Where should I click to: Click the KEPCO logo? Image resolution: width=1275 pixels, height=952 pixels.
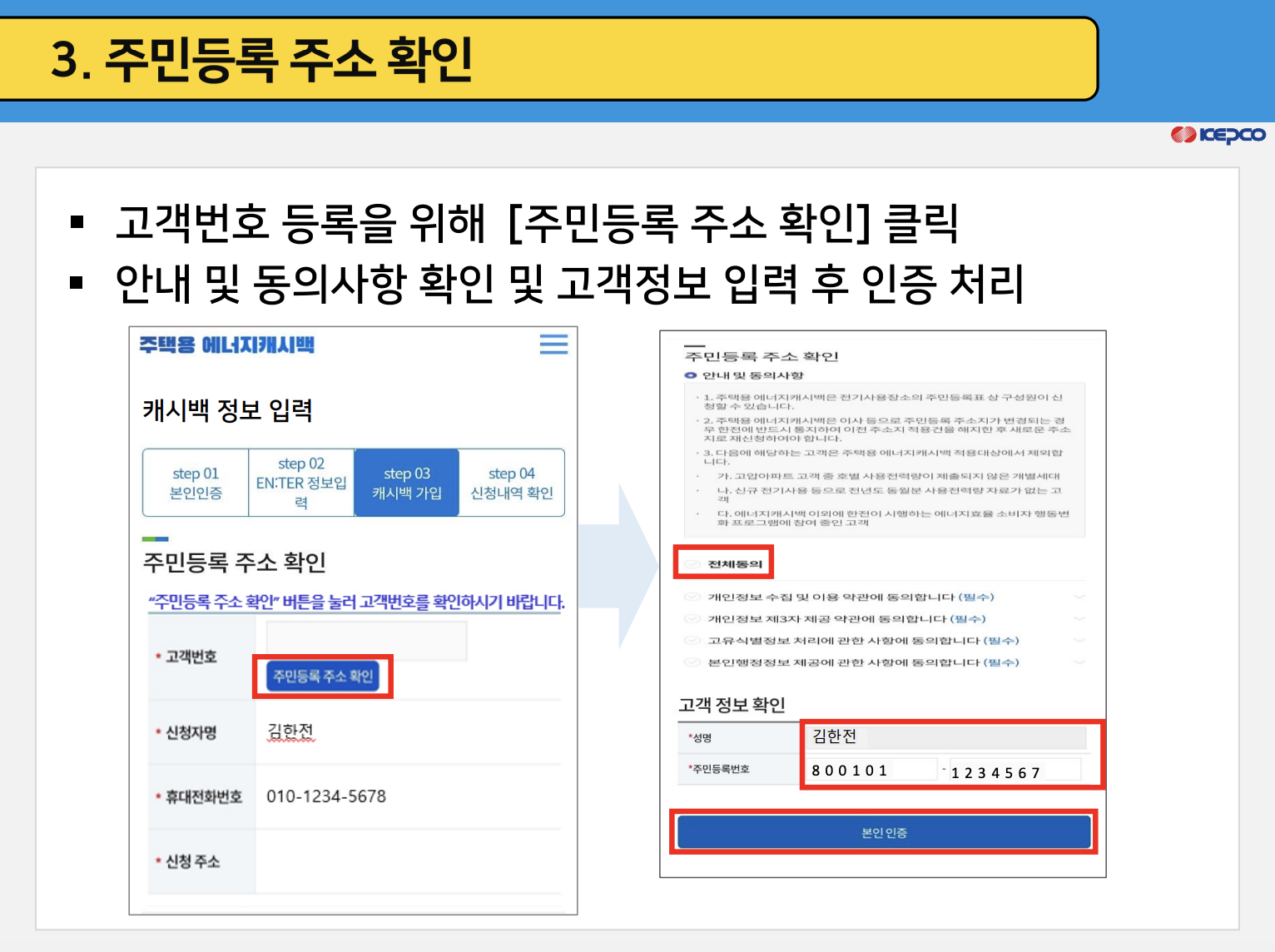tap(1218, 134)
